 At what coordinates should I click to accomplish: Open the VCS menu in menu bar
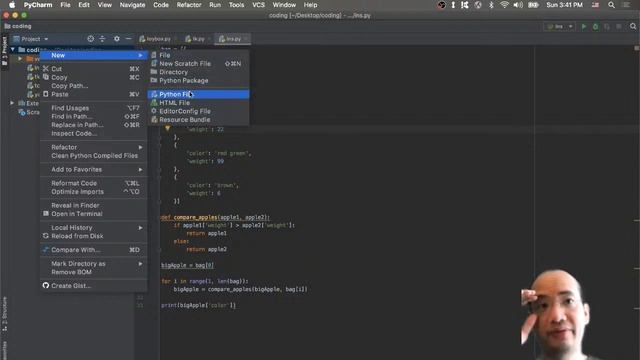tap(258, 5)
